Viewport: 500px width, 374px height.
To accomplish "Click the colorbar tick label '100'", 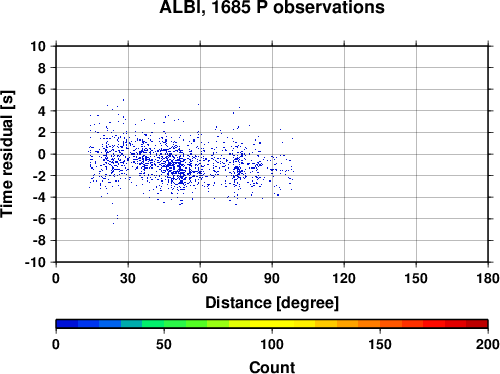I will pos(272,344).
